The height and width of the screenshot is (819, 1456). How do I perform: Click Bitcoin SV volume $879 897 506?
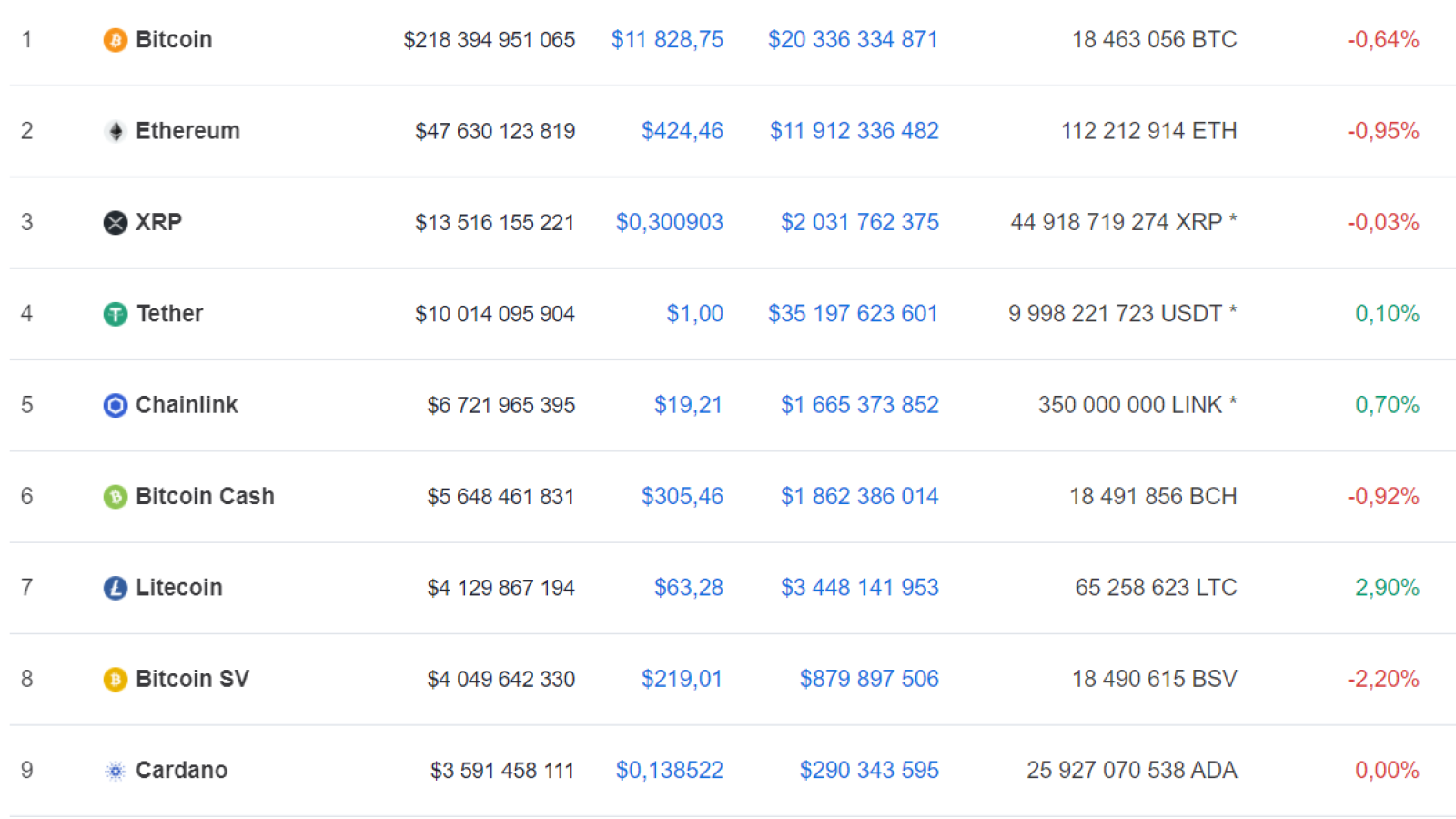869,679
